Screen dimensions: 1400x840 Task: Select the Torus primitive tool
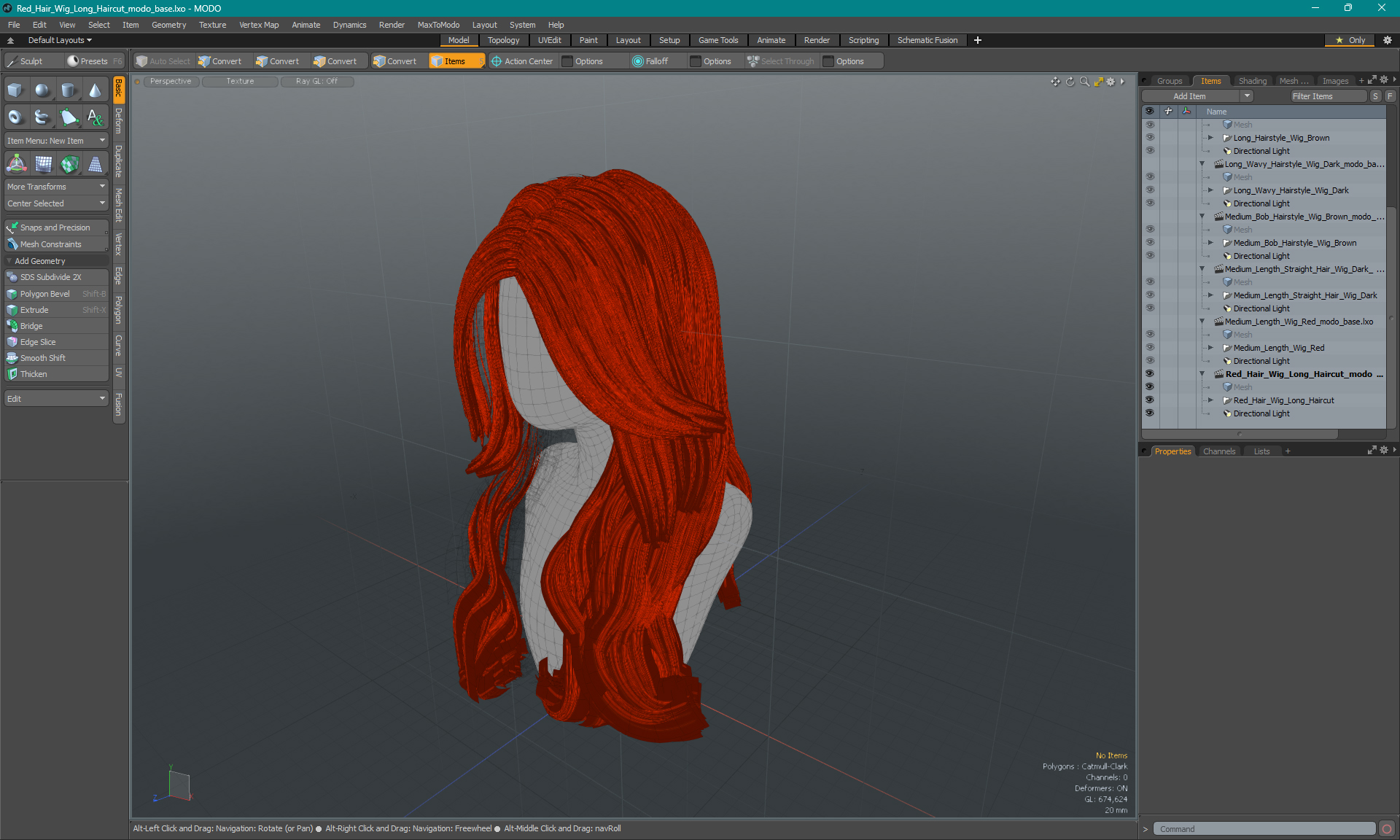(16, 117)
